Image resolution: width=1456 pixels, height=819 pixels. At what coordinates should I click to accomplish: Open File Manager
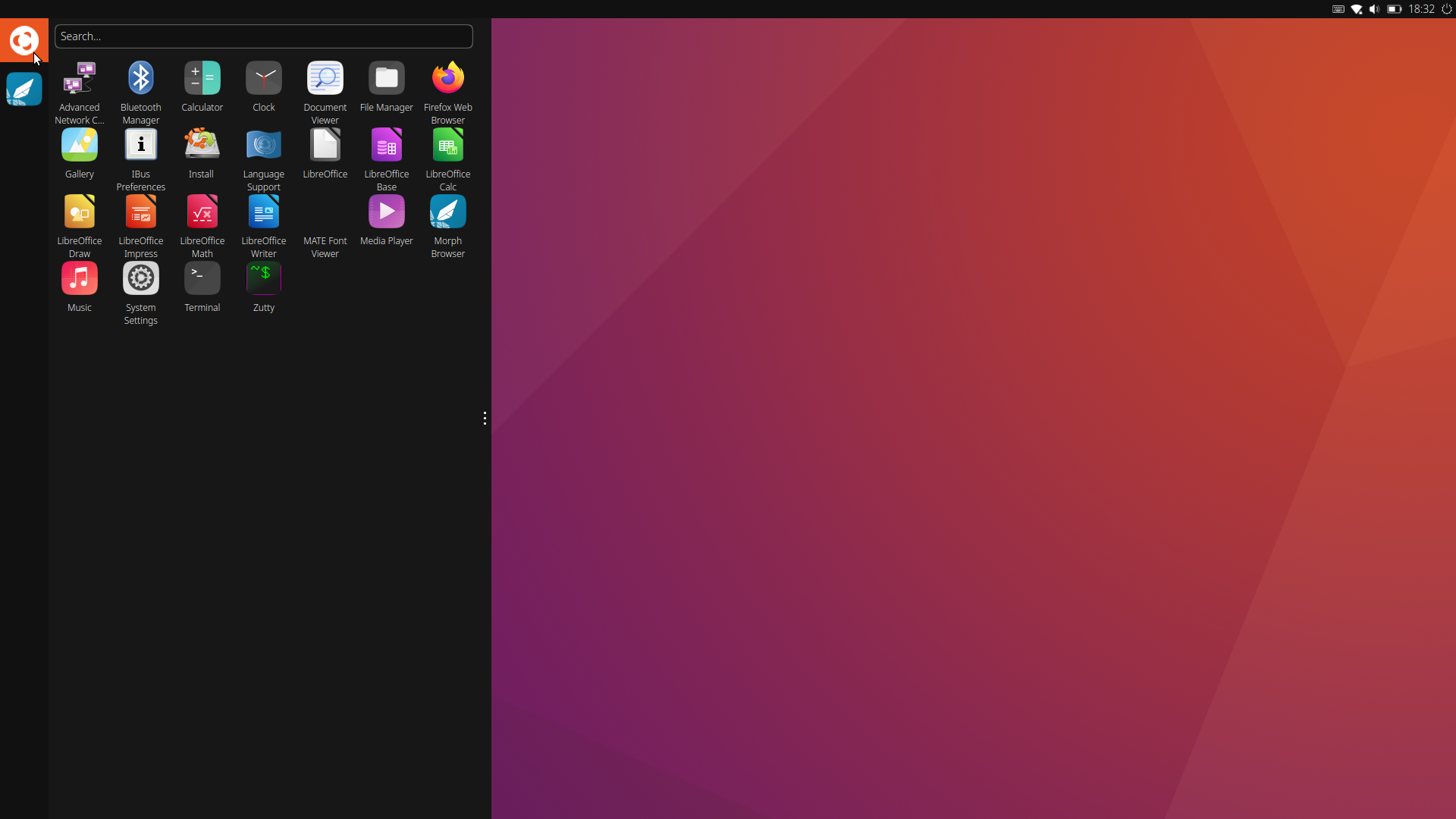point(387,86)
